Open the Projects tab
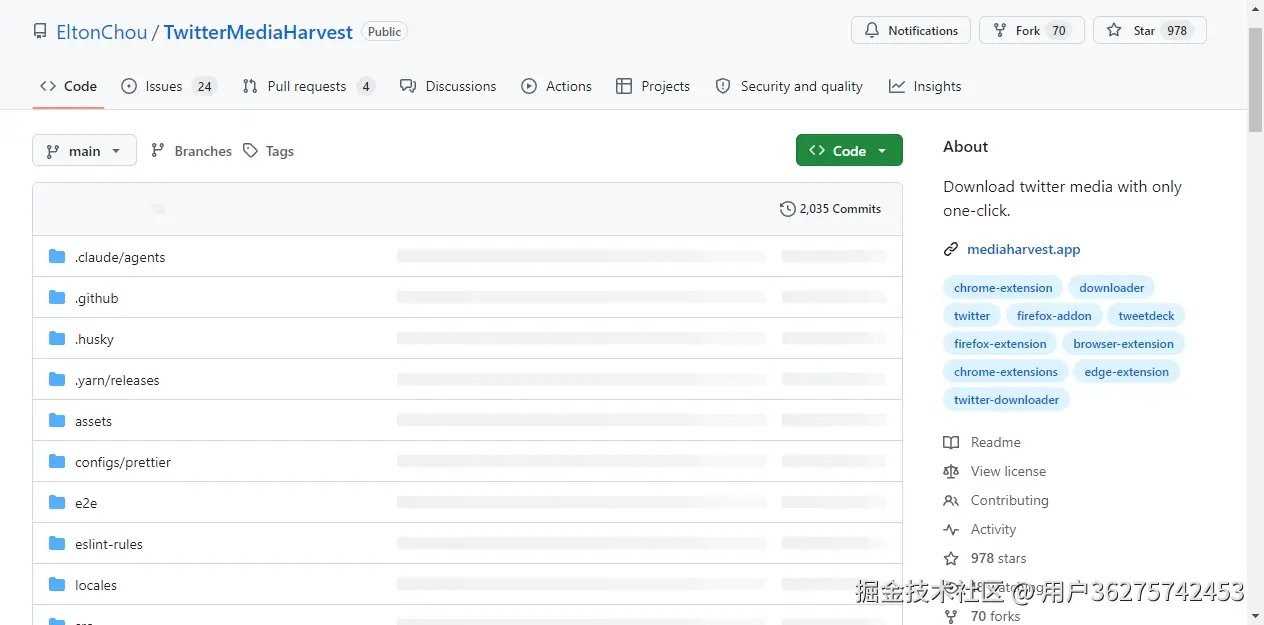1264x625 pixels. pyautogui.click(x=653, y=86)
